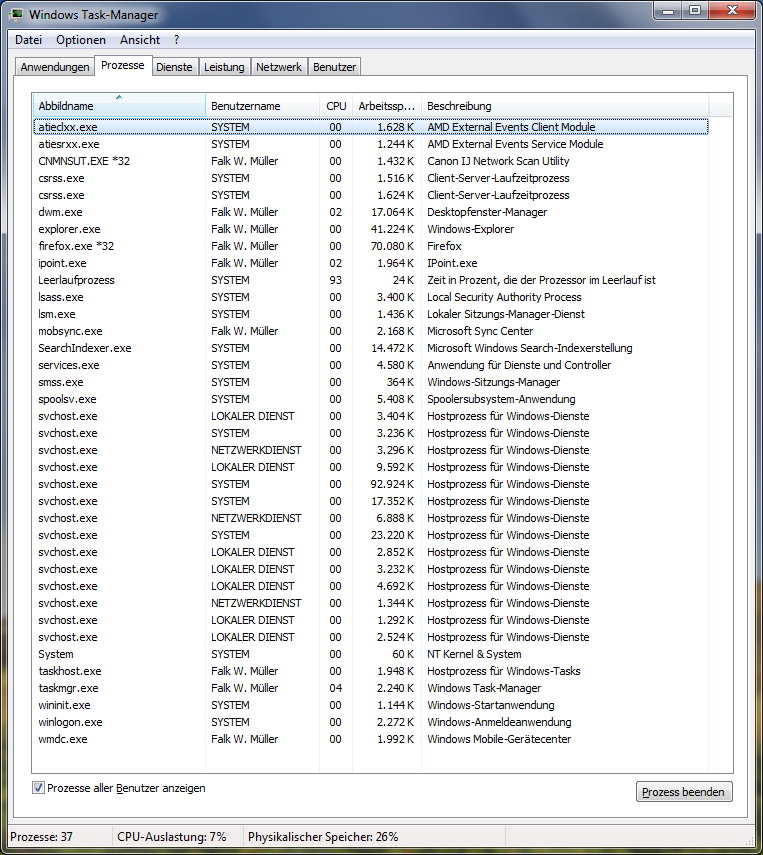Click the 'Prozess beenden' button
763x855 pixels.
pos(683,792)
